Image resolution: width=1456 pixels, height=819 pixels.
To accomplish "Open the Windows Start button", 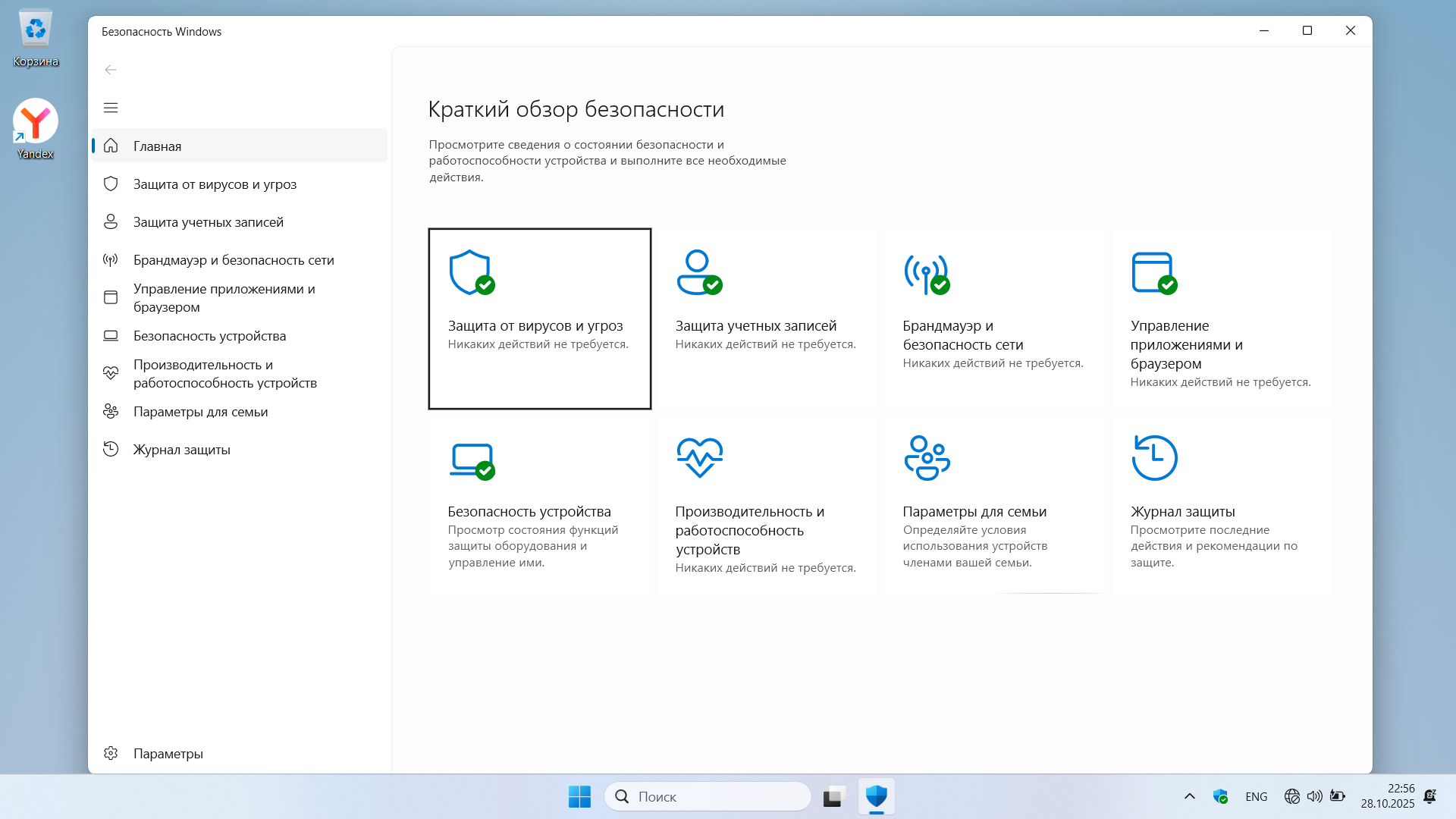I will click(x=579, y=796).
